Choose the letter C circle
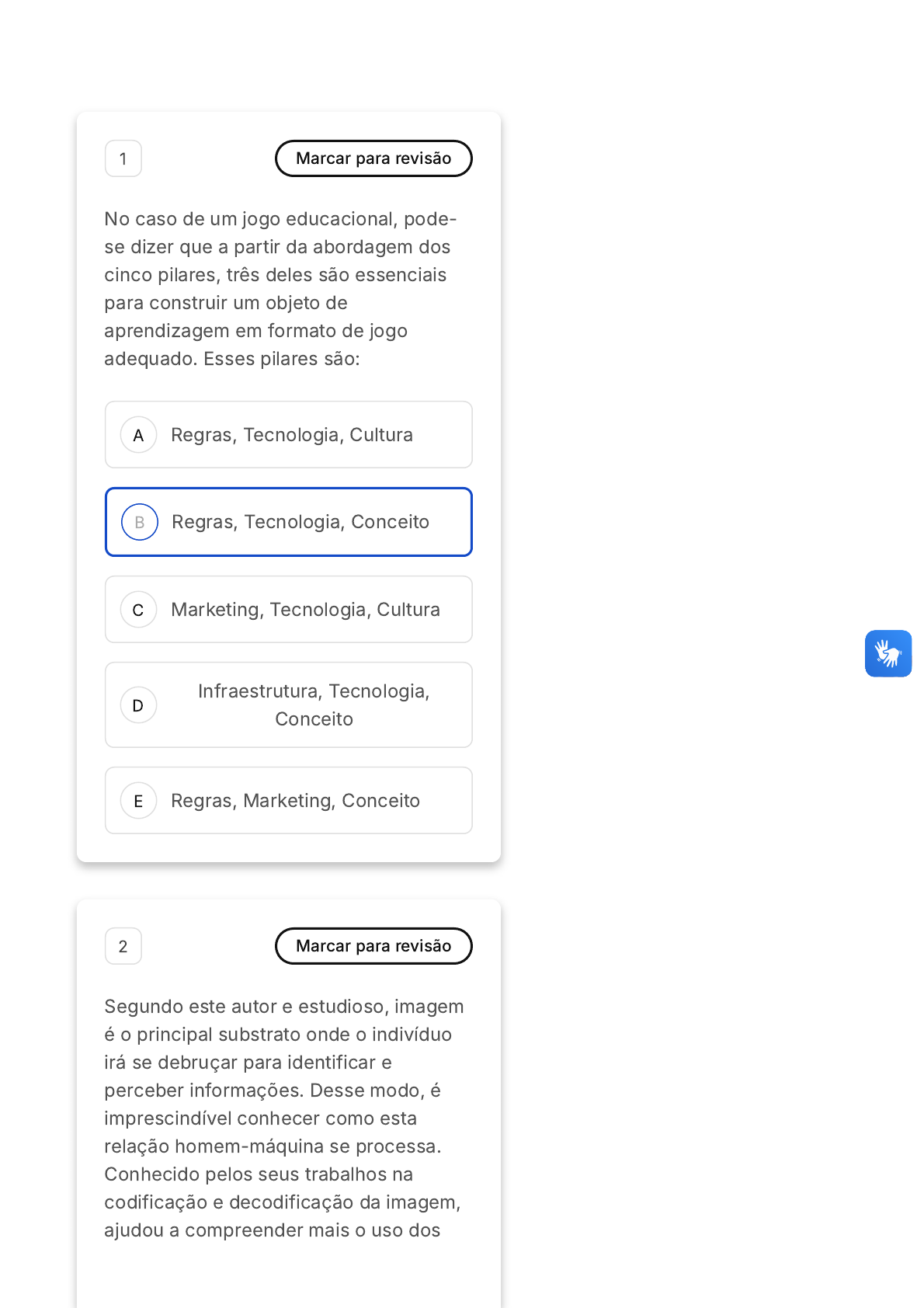This screenshot has width=924, height=1308. 139,610
